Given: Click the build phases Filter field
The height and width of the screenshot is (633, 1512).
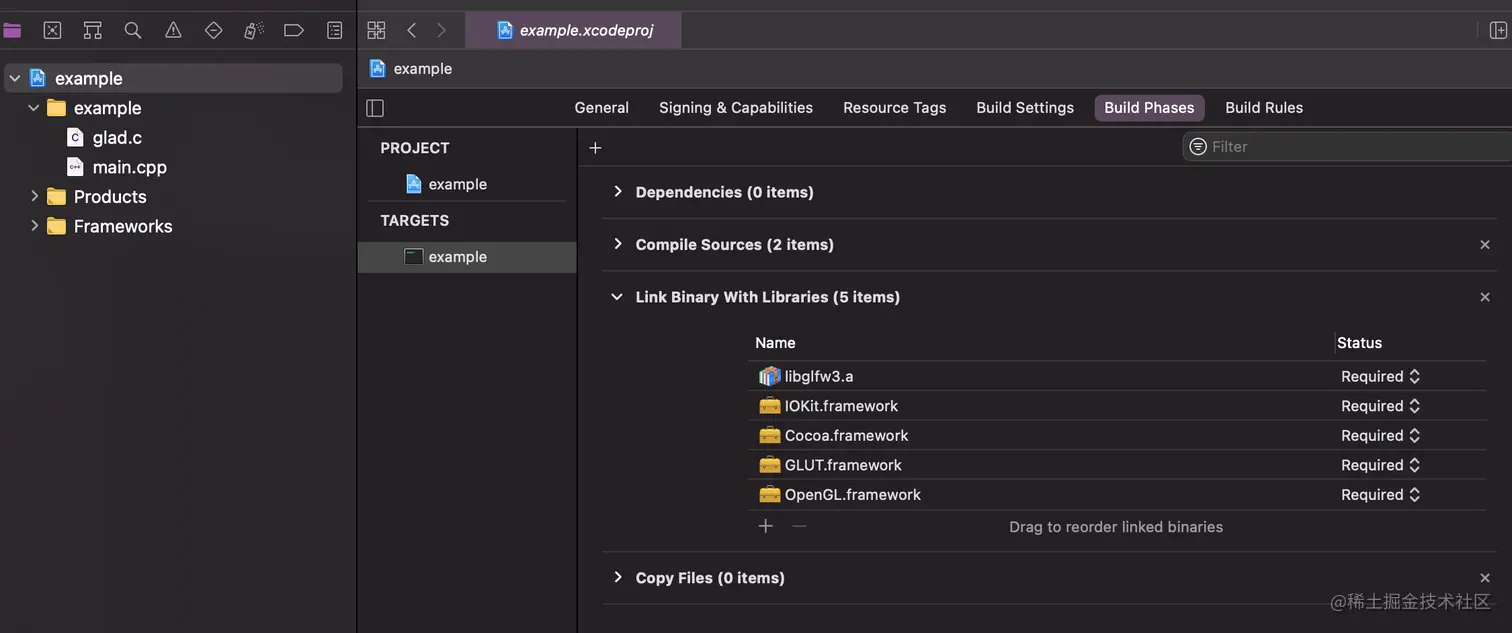Looking at the screenshot, I should (x=1347, y=147).
